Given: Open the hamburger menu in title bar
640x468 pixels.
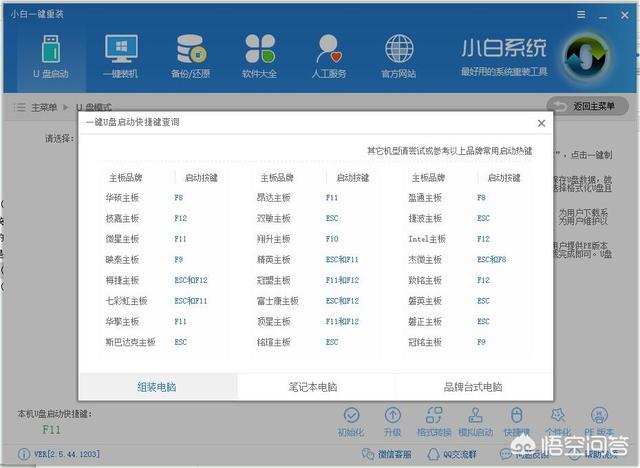Looking at the screenshot, I should point(581,15).
